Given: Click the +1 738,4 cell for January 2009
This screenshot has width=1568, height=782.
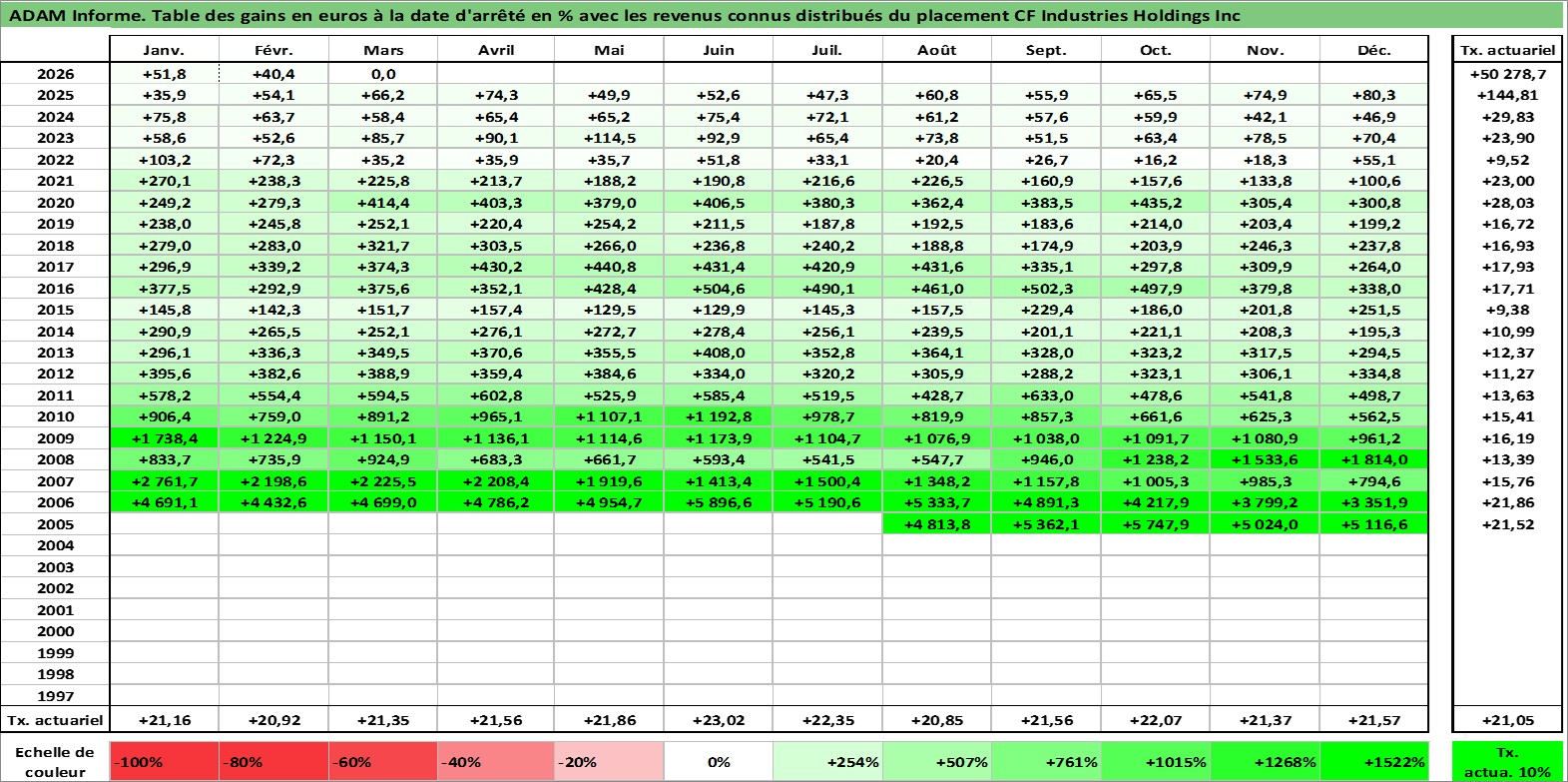Looking at the screenshot, I should point(164,438).
